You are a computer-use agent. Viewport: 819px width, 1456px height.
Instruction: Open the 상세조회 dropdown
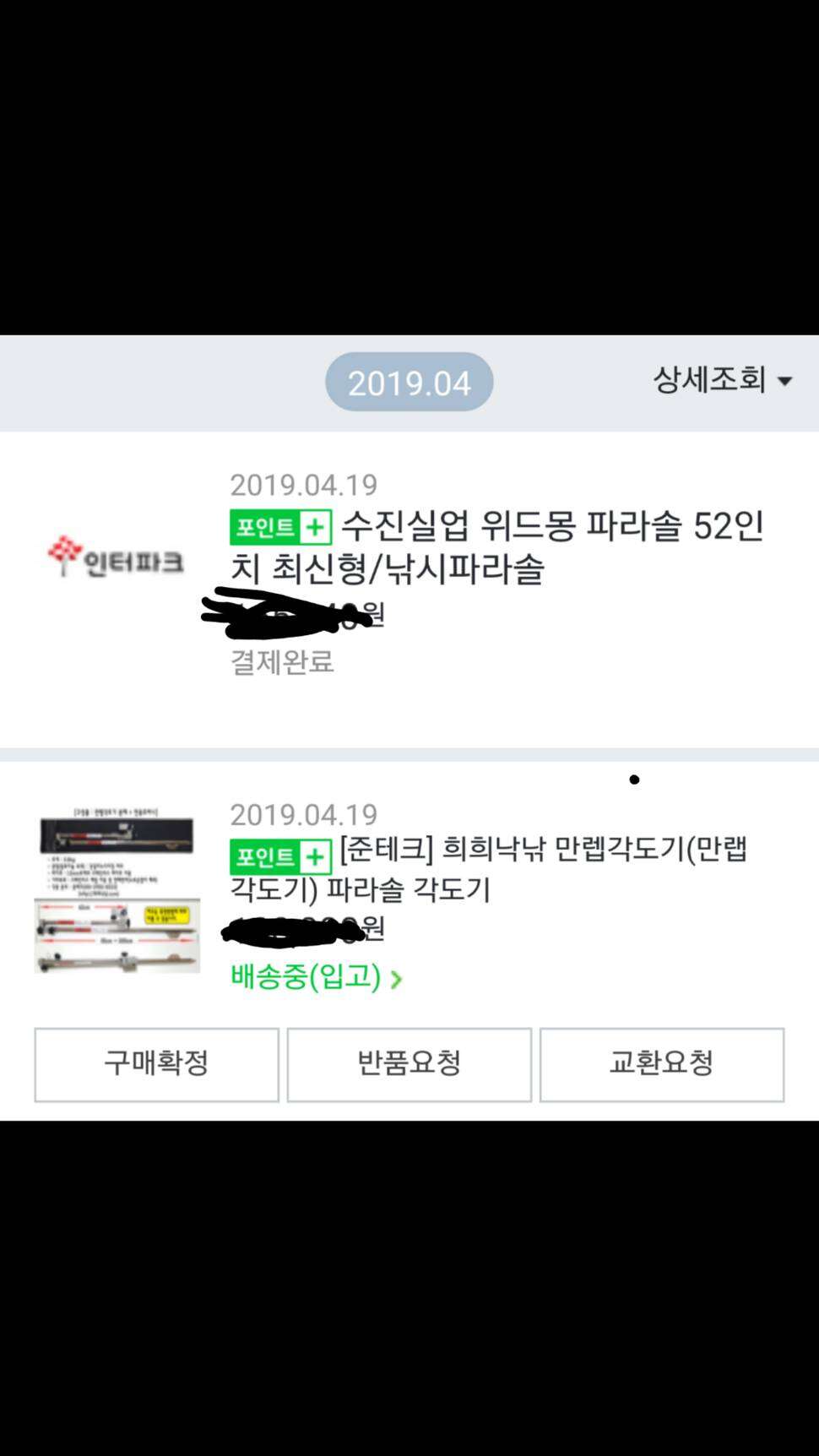pyautogui.click(x=722, y=379)
